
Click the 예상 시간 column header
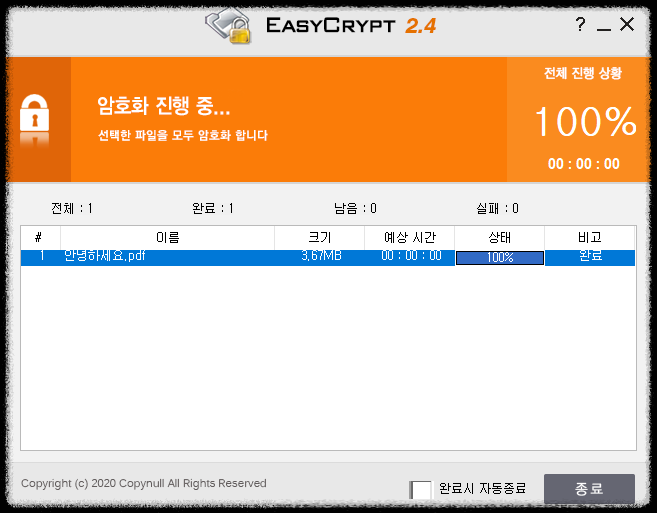click(409, 238)
